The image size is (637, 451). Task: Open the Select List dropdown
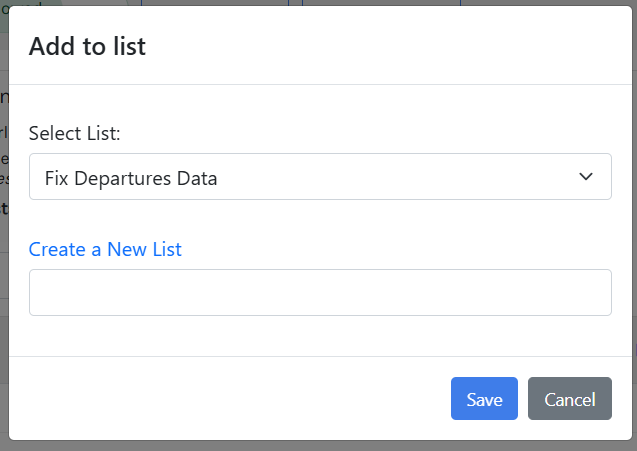(x=320, y=177)
